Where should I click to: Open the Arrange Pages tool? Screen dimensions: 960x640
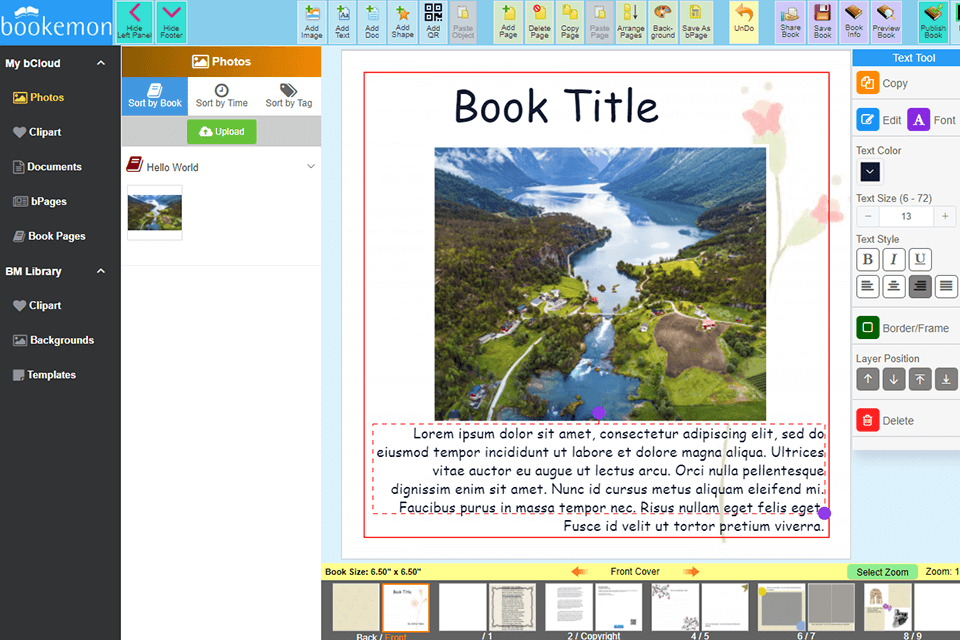tap(631, 21)
